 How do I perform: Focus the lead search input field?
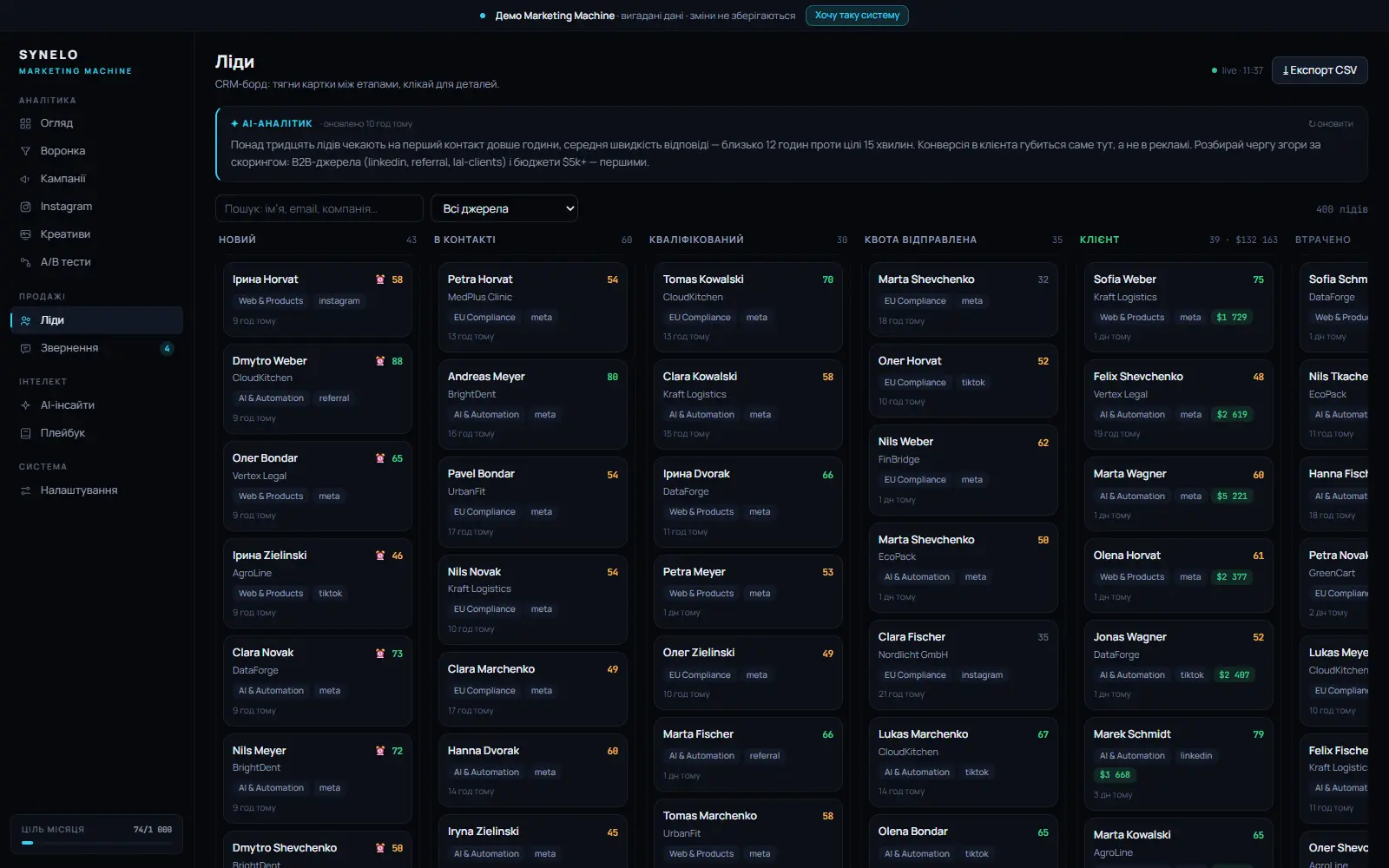[319, 208]
